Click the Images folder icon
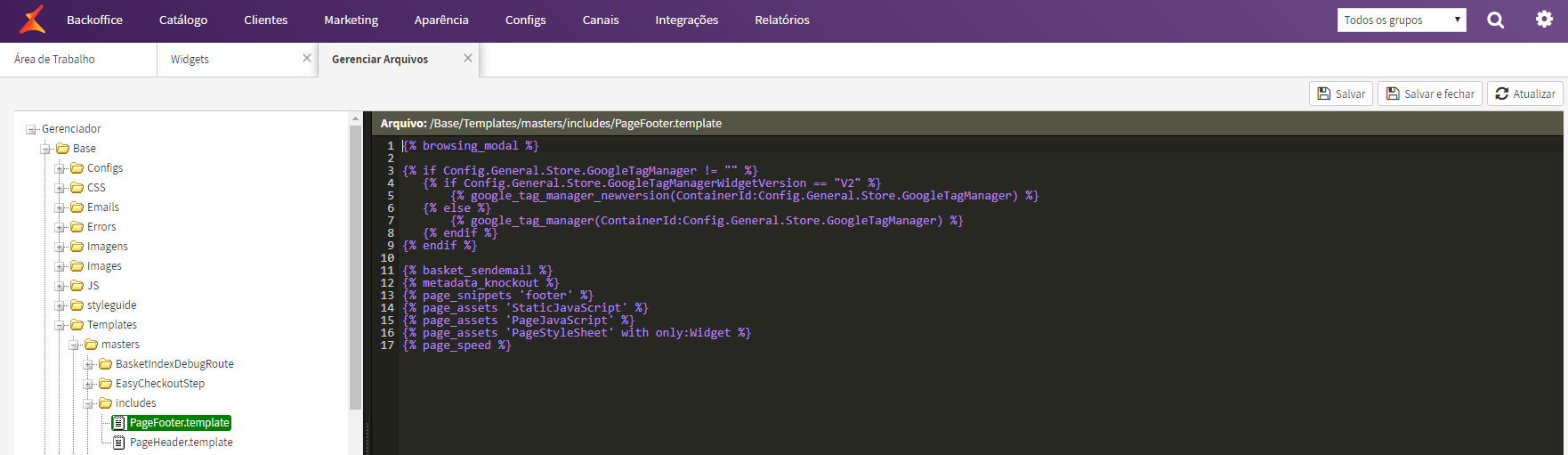The width and height of the screenshot is (1568, 455). [77, 266]
